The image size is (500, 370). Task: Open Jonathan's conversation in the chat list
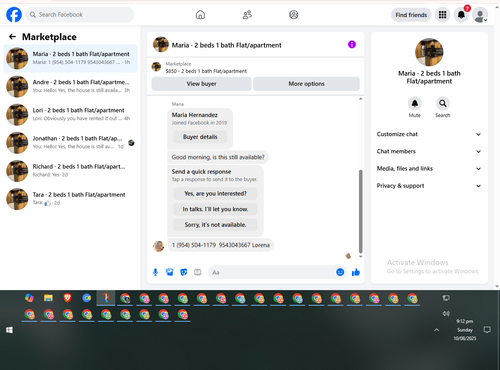click(70, 143)
